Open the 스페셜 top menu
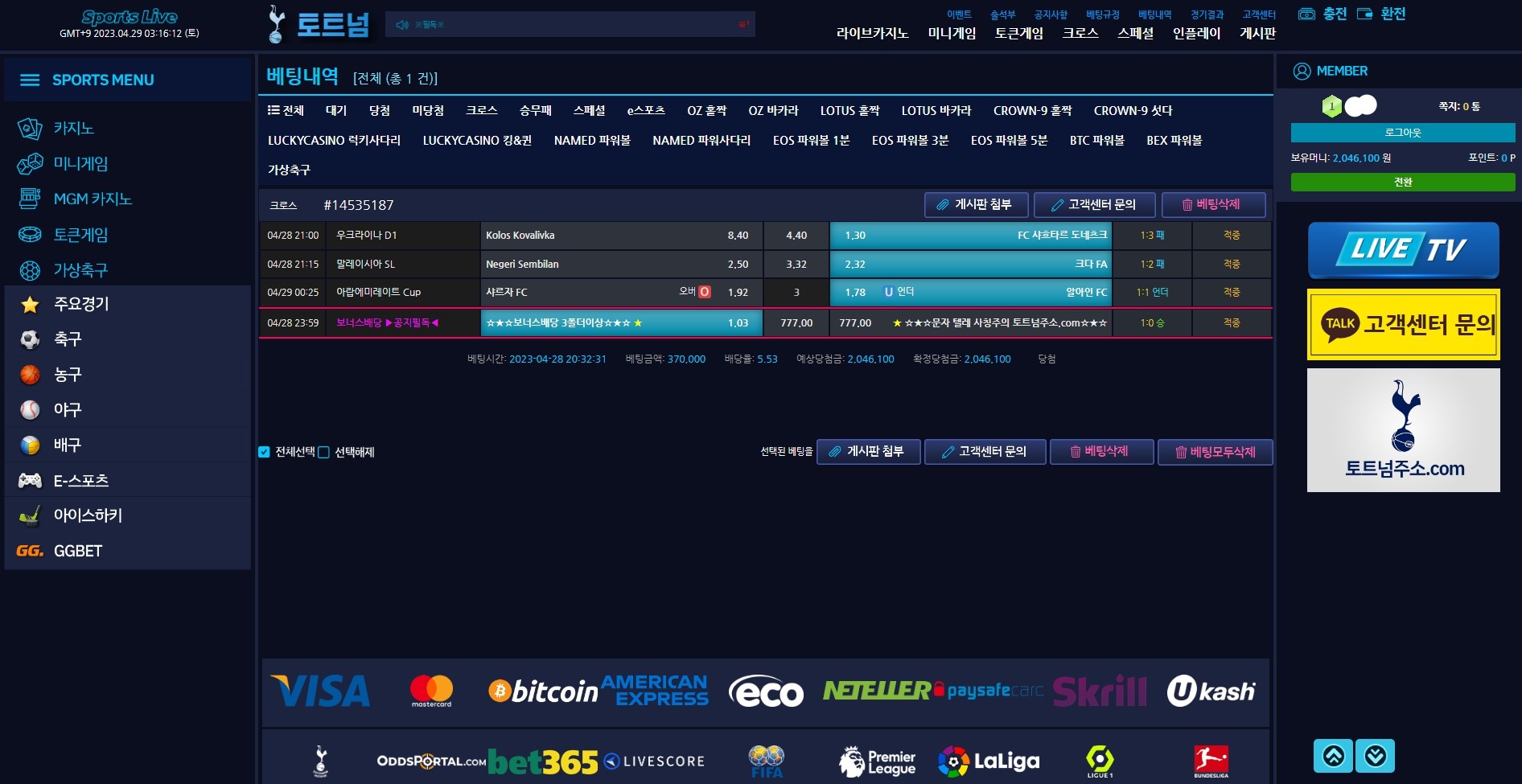The image size is (1522, 784). pos(1136,34)
